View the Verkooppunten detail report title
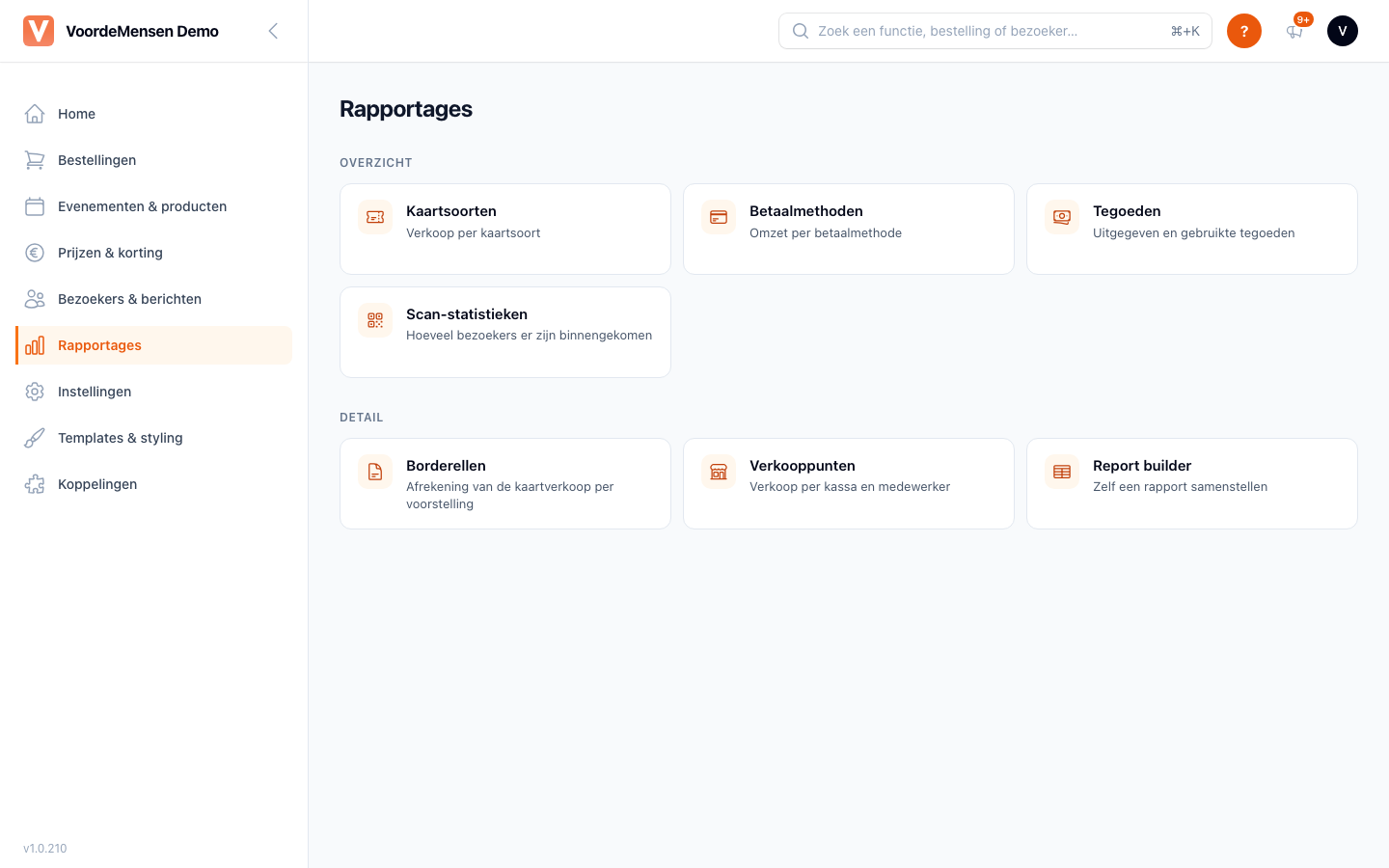This screenshot has height=868, width=1389. click(x=803, y=466)
